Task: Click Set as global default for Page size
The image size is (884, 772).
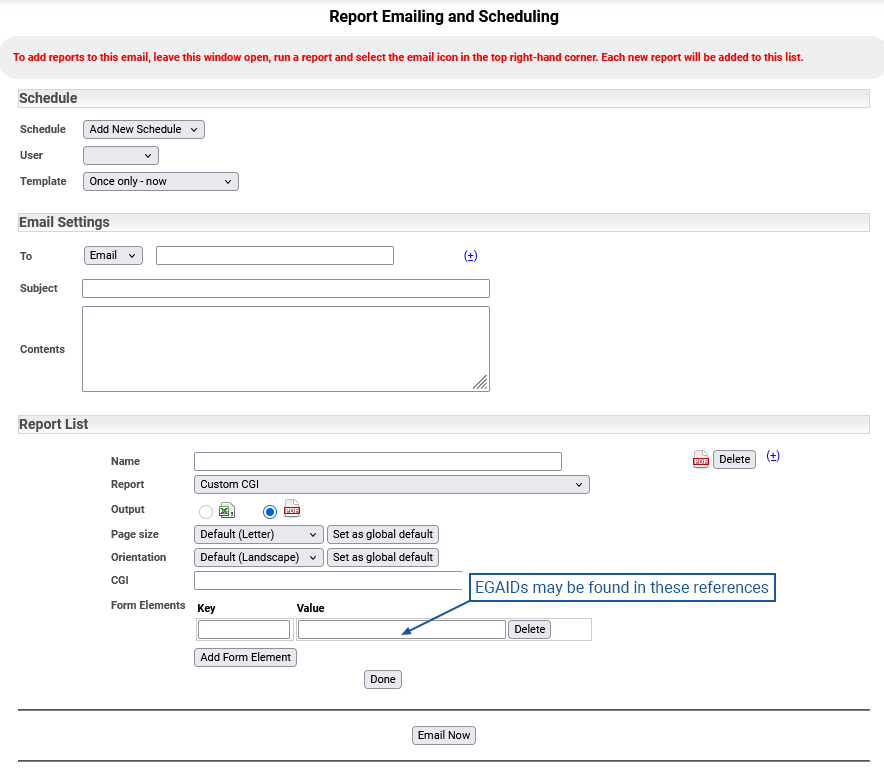Action: click(x=383, y=534)
